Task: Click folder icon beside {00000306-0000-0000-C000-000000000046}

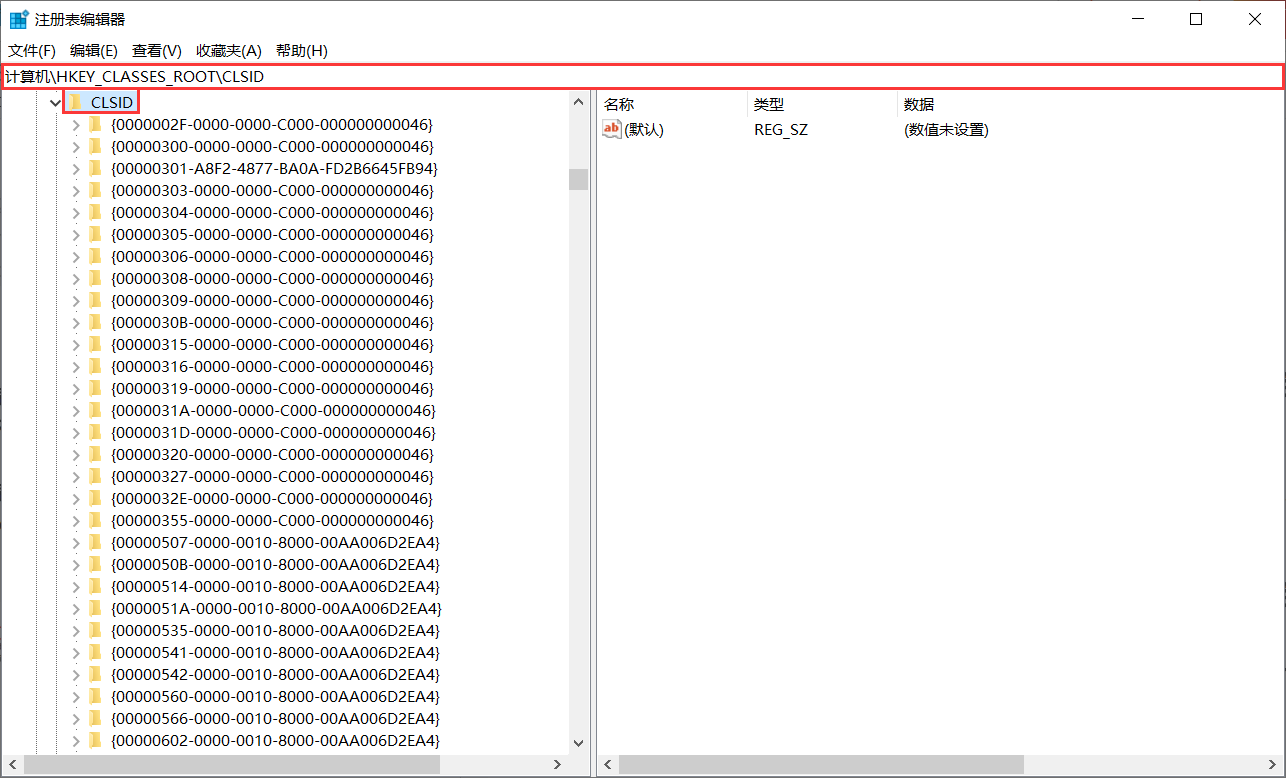Action: point(96,256)
